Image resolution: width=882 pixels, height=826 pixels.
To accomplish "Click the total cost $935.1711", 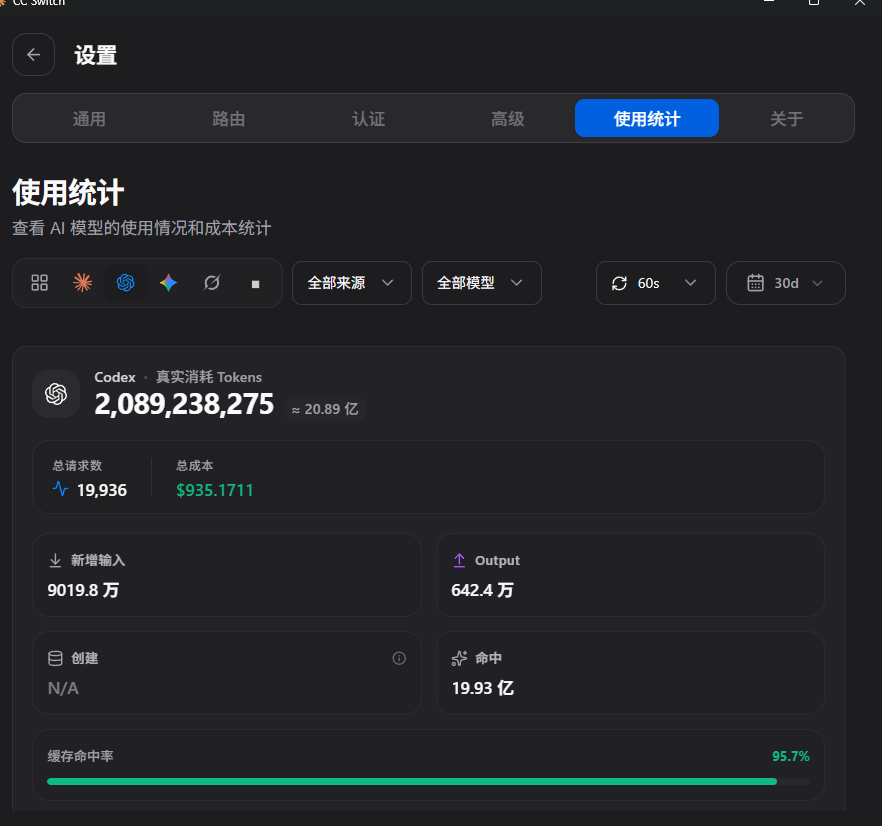I will (214, 490).
